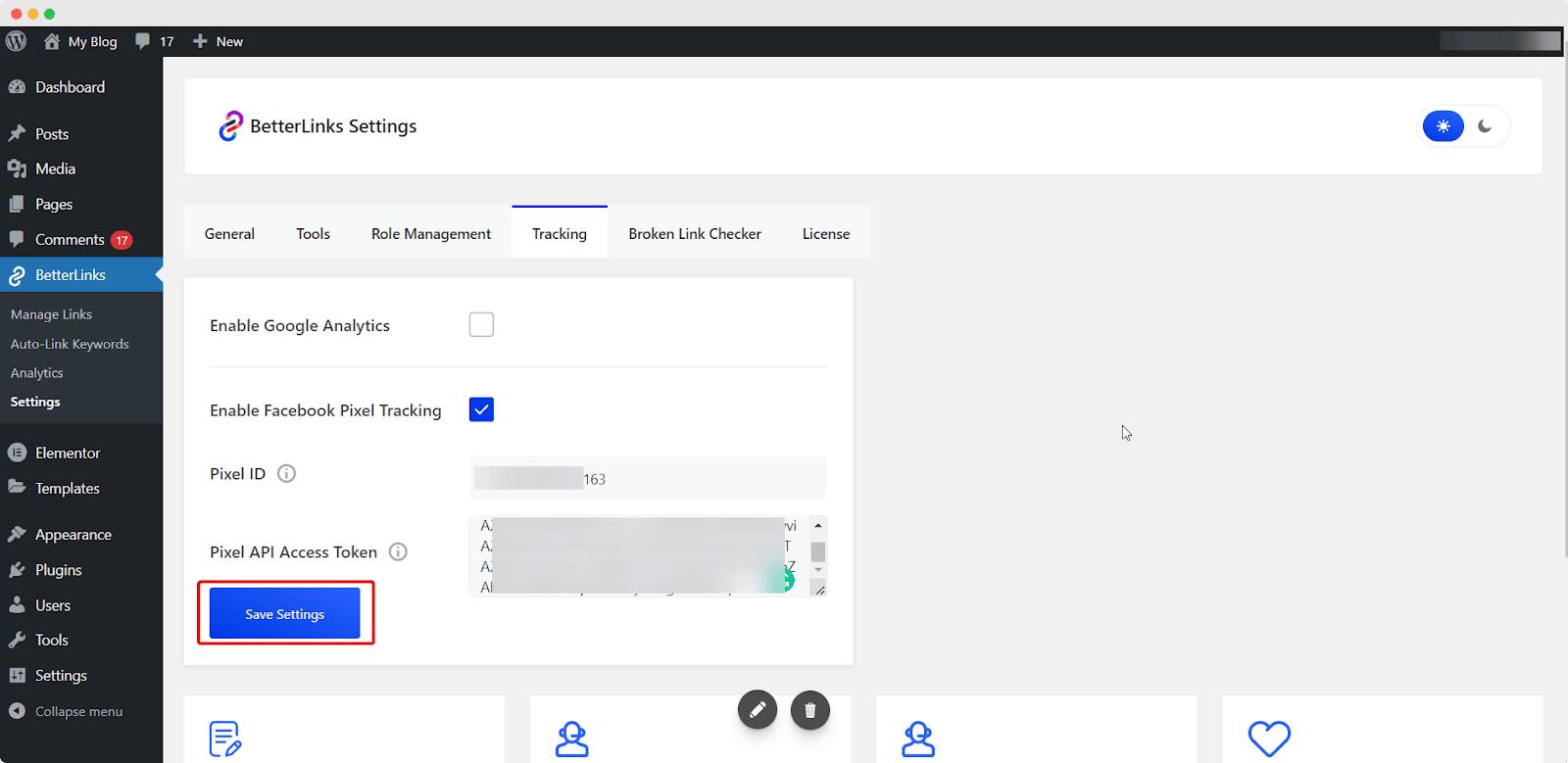Viewport: 1568px width, 763px height.
Task: Switch to light mode sun icon
Action: coord(1444,126)
